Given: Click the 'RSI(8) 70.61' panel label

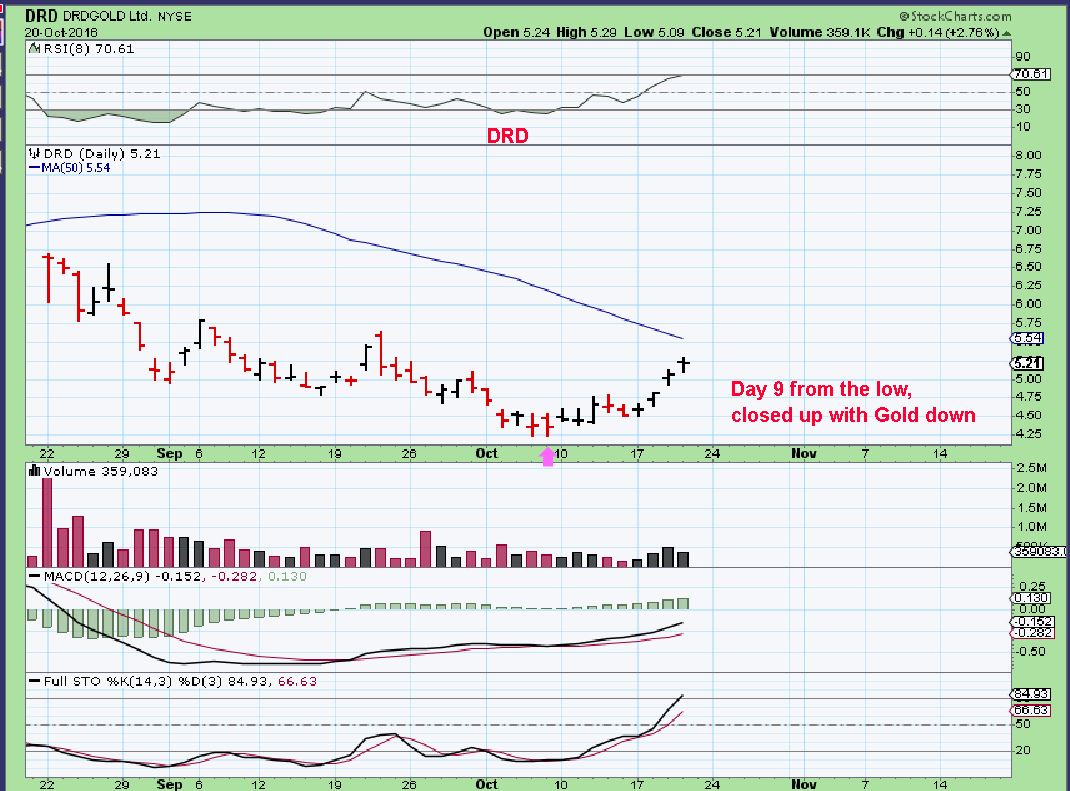Looking at the screenshot, I should point(89,48).
